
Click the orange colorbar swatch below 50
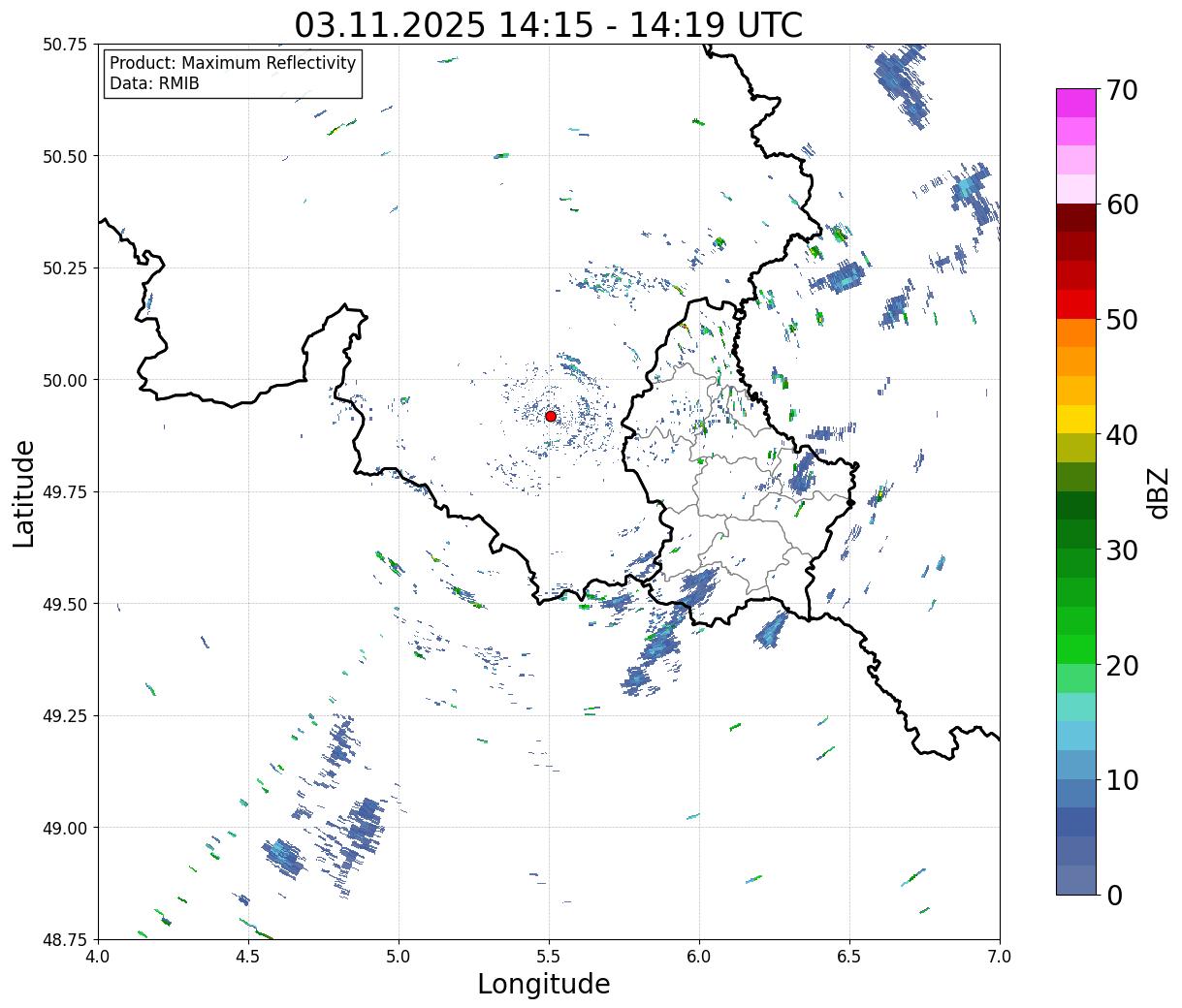point(1076,333)
